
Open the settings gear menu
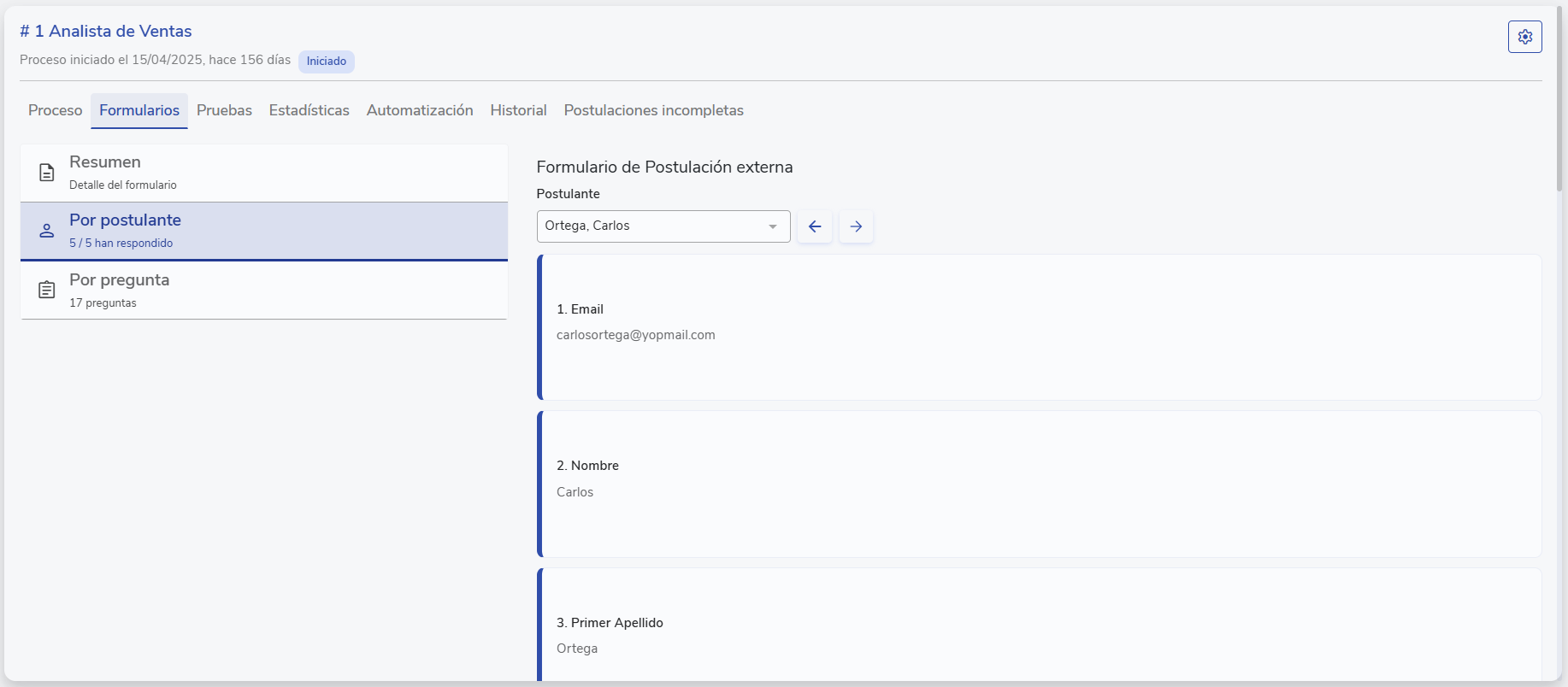(1524, 37)
